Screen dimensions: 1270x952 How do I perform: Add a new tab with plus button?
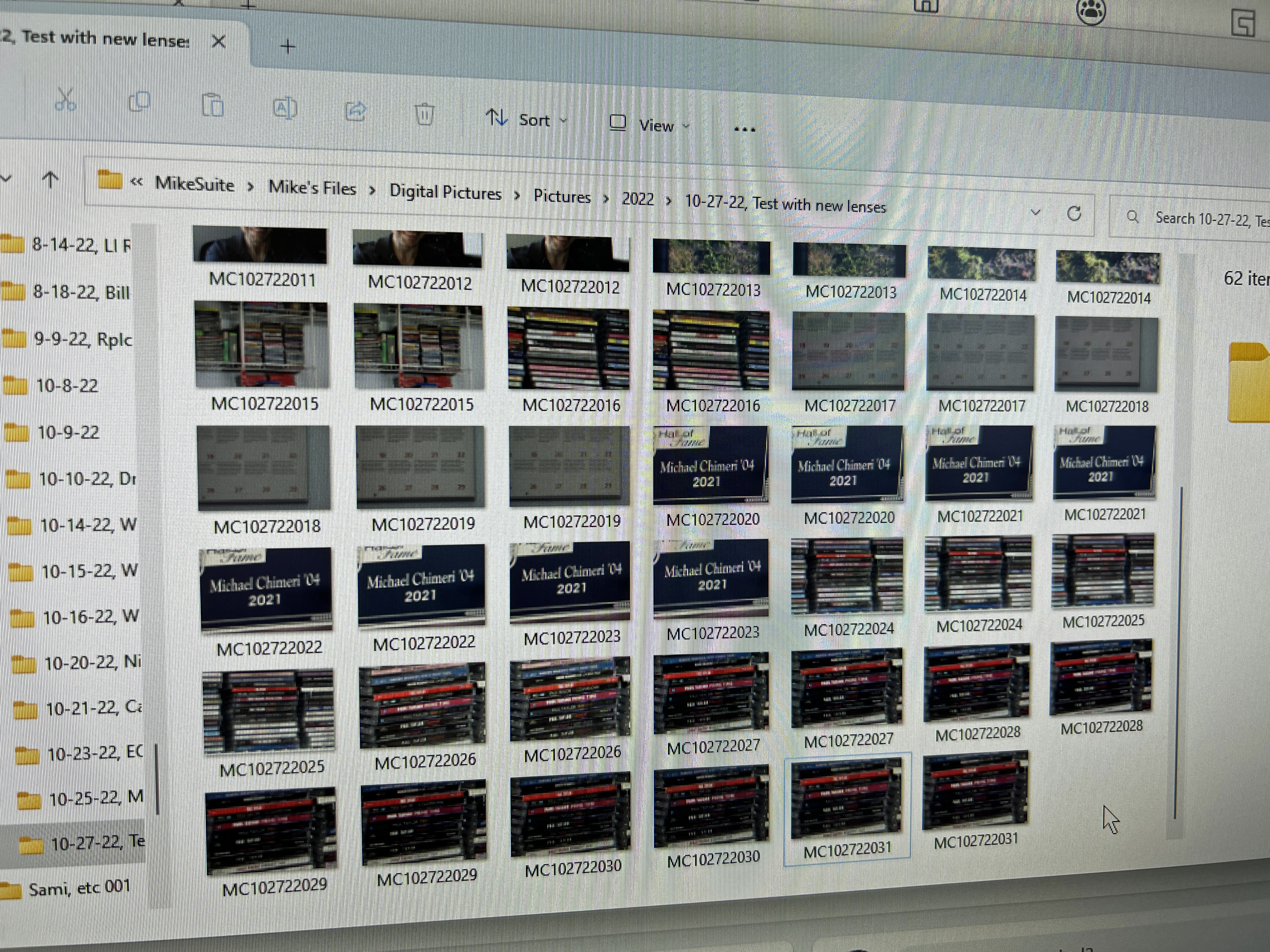pyautogui.click(x=288, y=46)
